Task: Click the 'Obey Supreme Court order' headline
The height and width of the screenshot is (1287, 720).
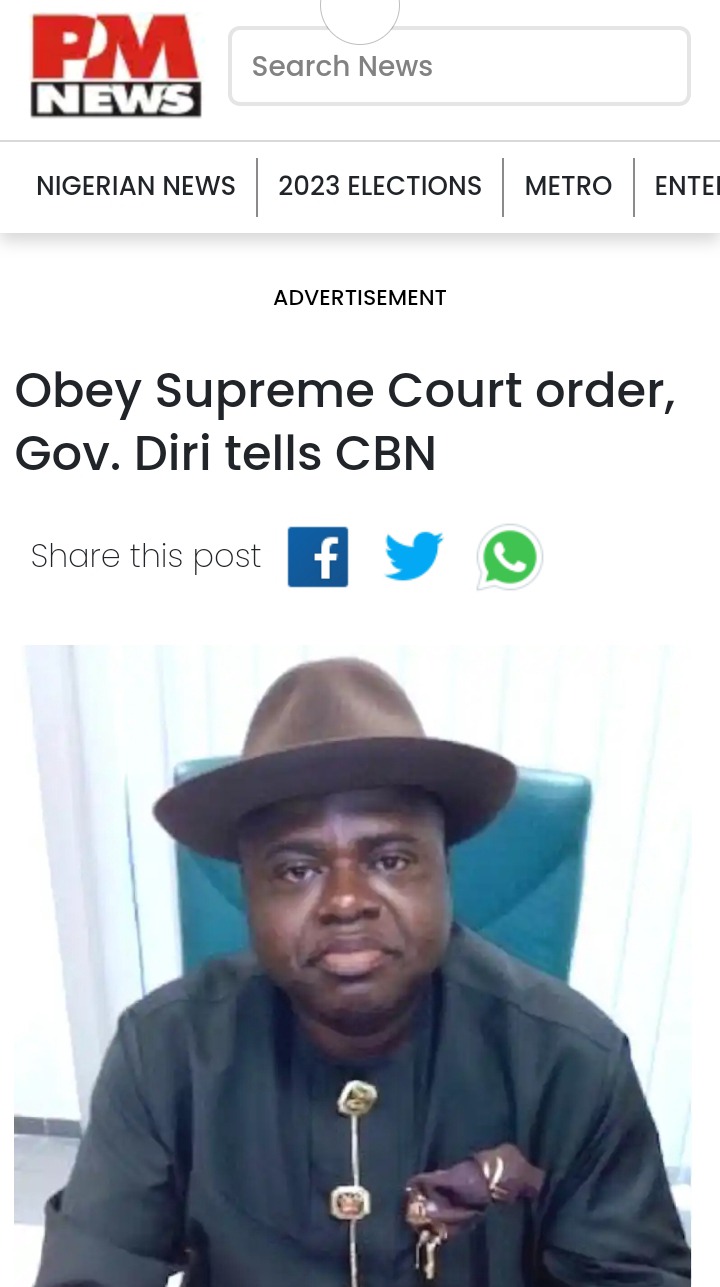Action: point(346,422)
